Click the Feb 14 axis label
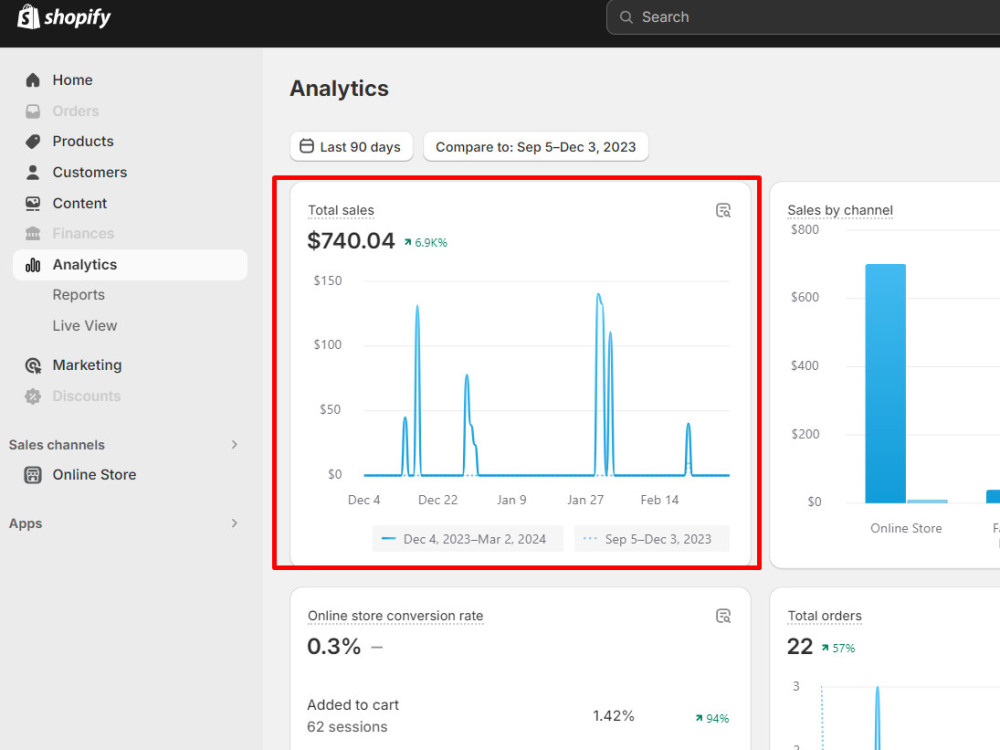The image size is (1000, 750). point(659,500)
